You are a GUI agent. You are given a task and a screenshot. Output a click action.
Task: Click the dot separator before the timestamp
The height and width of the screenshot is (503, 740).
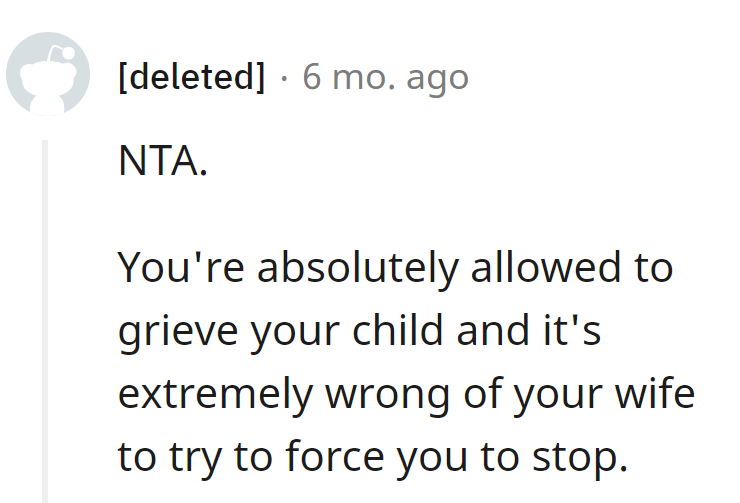pyautogui.click(x=284, y=77)
